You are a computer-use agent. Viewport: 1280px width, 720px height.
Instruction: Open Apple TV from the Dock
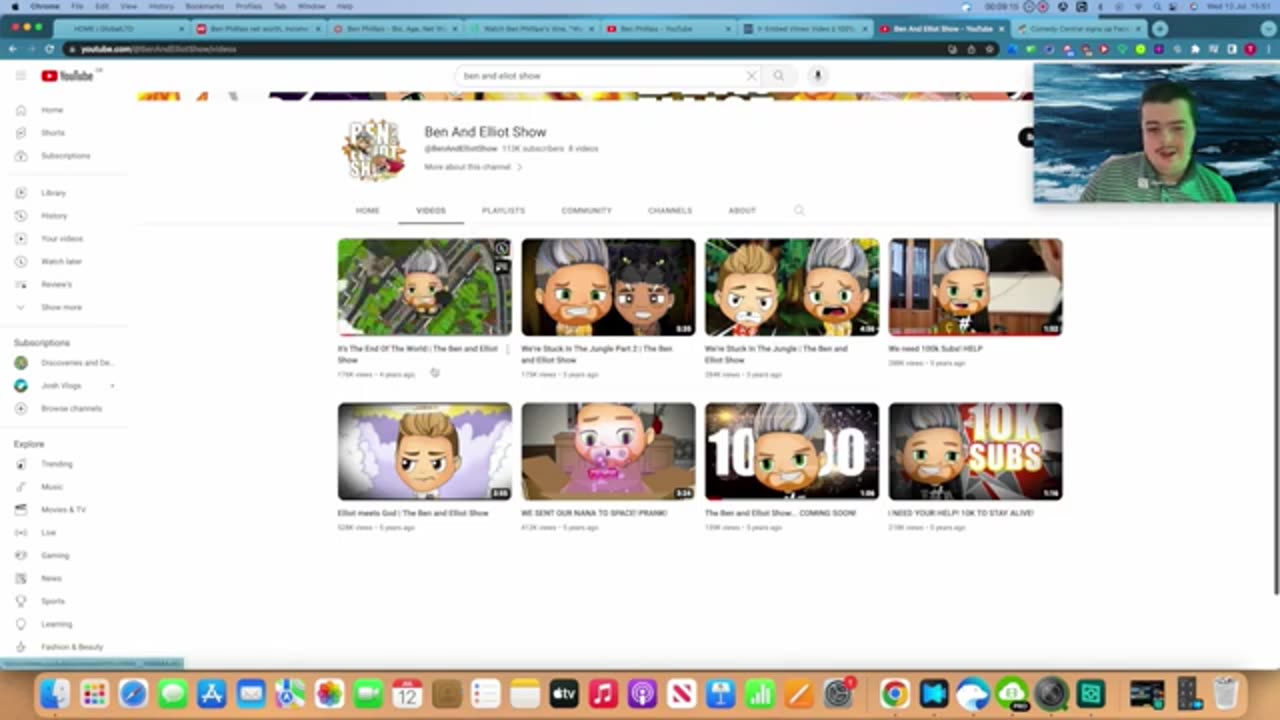(x=564, y=693)
